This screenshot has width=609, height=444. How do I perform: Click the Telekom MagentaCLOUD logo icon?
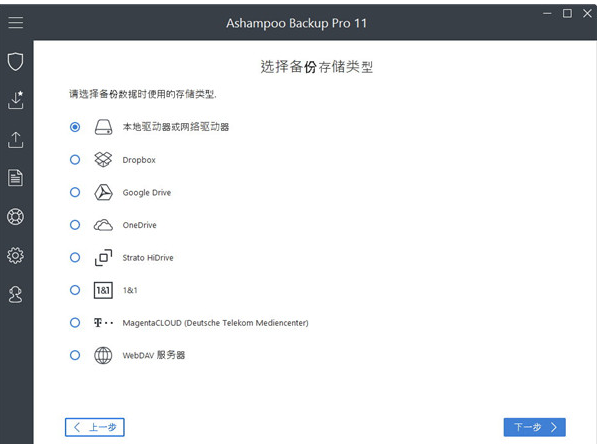pyautogui.click(x=104, y=323)
